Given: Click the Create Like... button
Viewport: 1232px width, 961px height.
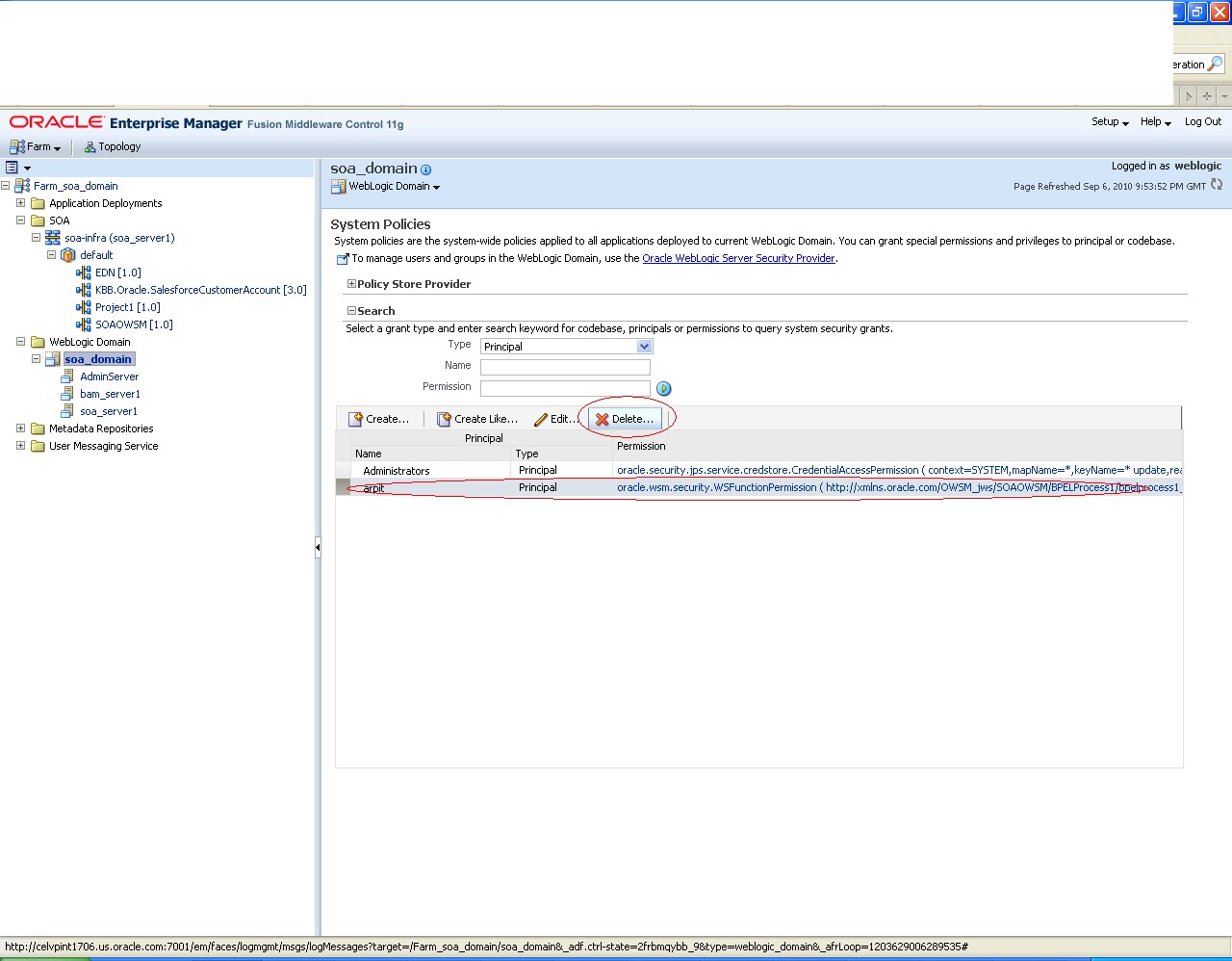Looking at the screenshot, I should (x=477, y=419).
